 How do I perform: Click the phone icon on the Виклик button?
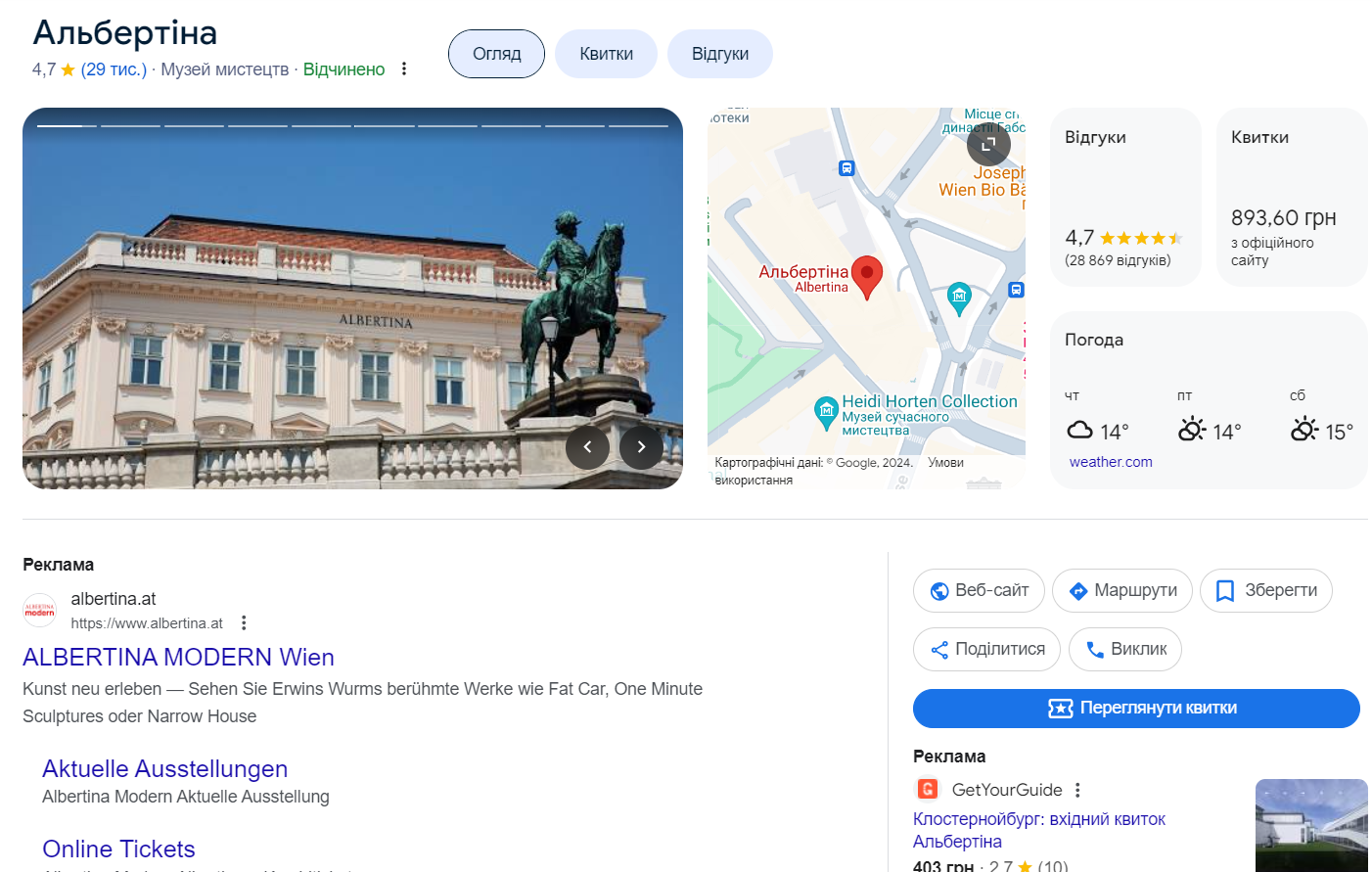pyautogui.click(x=1097, y=649)
